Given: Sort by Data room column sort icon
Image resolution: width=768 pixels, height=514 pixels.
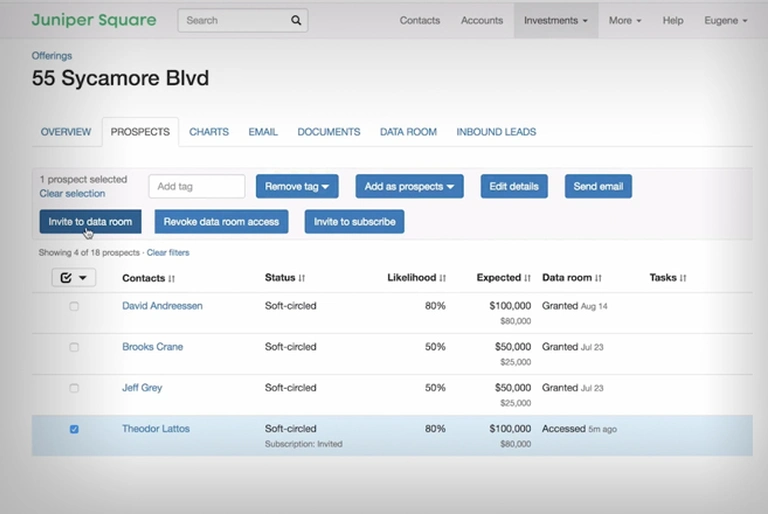Looking at the screenshot, I should point(600,278).
